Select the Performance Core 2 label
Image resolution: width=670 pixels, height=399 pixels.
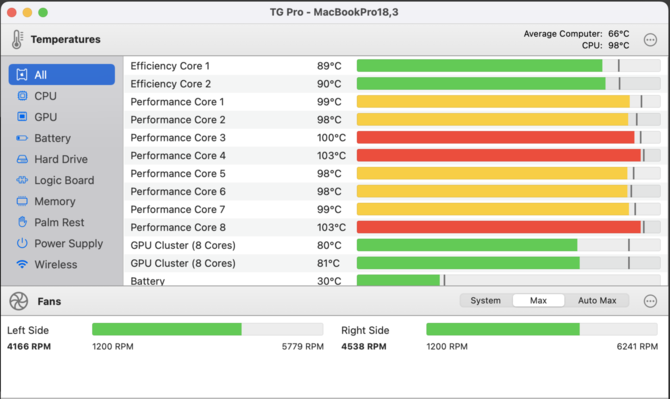point(178,120)
